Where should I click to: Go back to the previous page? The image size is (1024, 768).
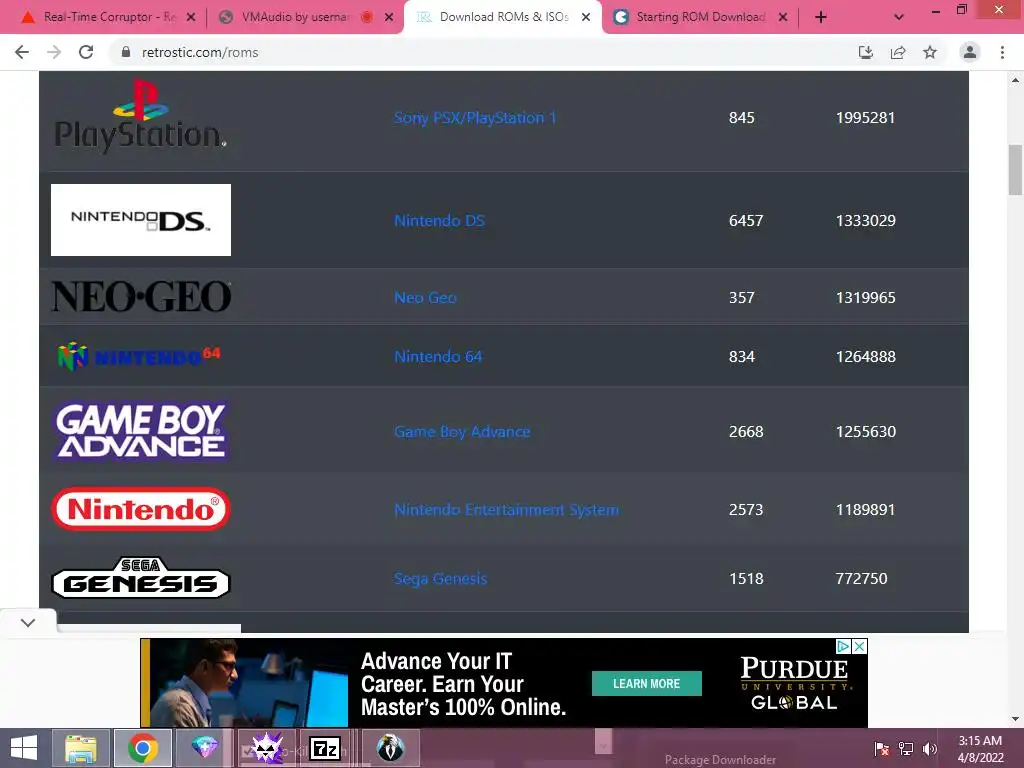point(22,52)
